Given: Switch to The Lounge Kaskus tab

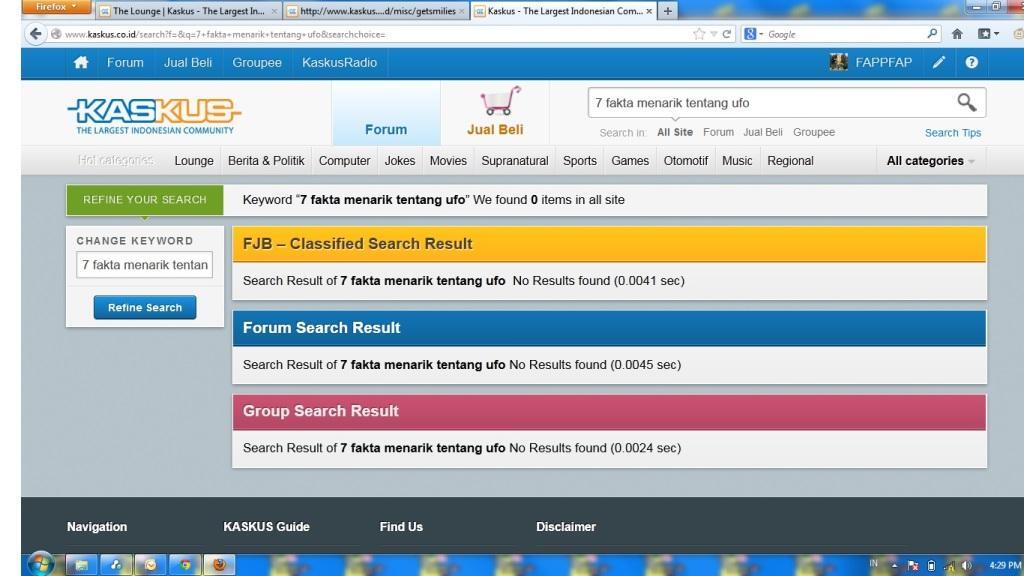Looking at the screenshot, I should (188, 11).
